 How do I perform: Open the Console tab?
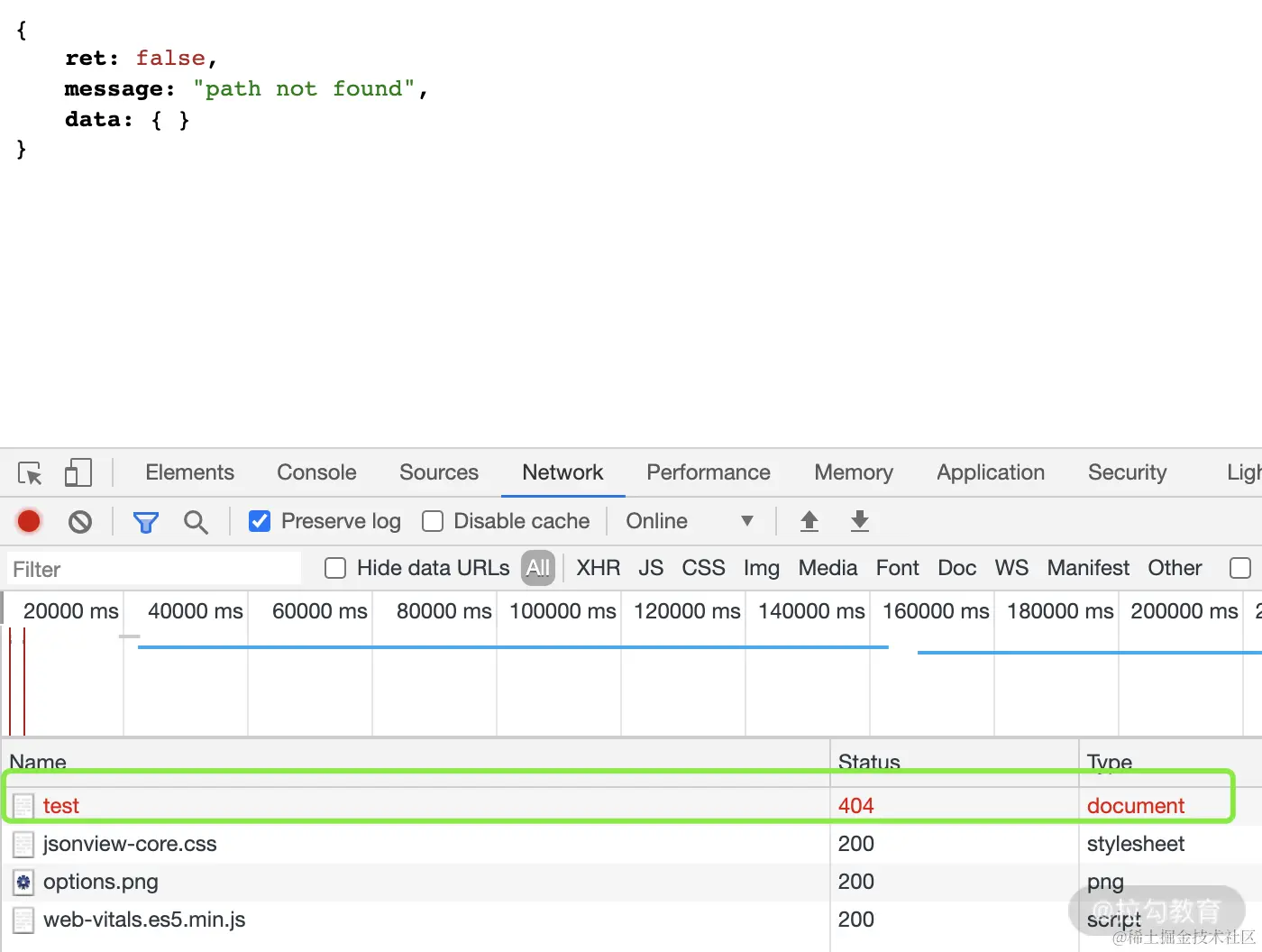[x=316, y=472]
